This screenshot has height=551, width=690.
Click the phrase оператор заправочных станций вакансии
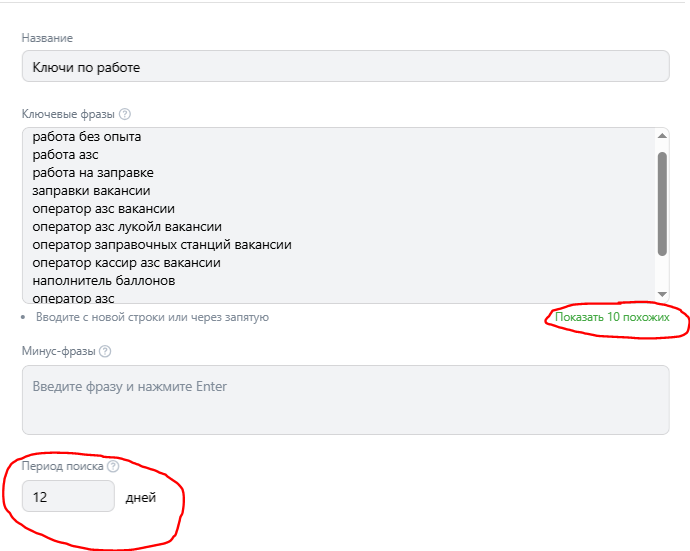tap(162, 245)
